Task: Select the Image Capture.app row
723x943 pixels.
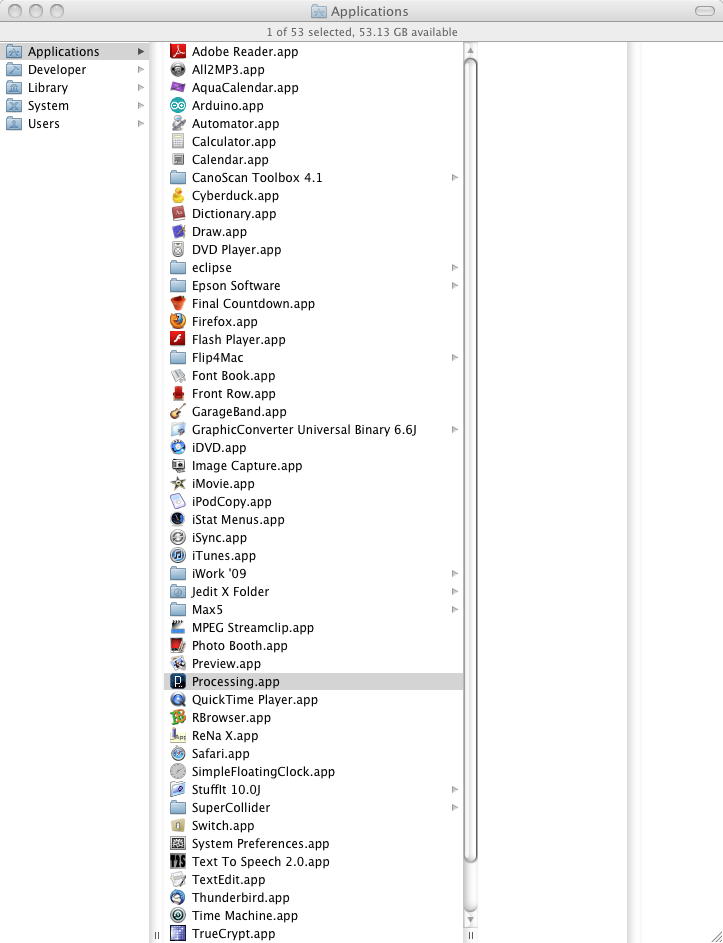Action: [x=313, y=465]
